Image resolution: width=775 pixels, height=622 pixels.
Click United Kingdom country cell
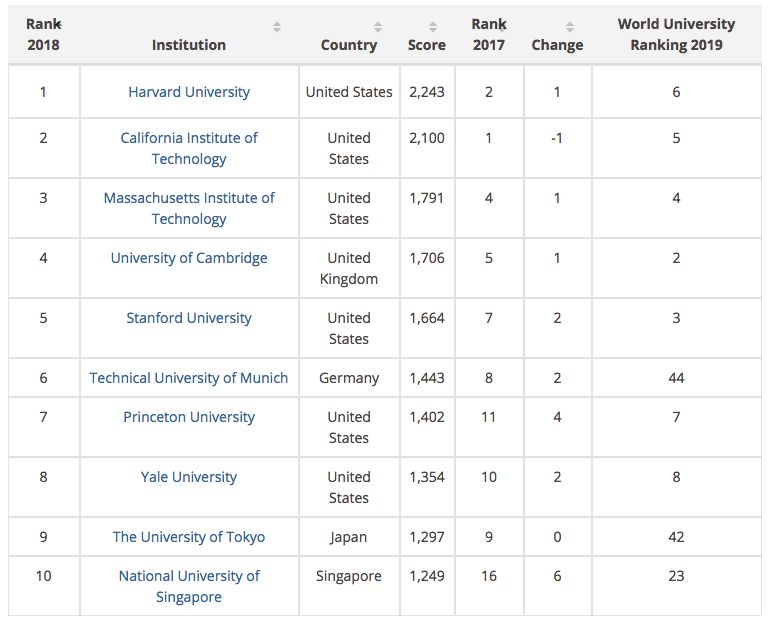click(x=349, y=268)
